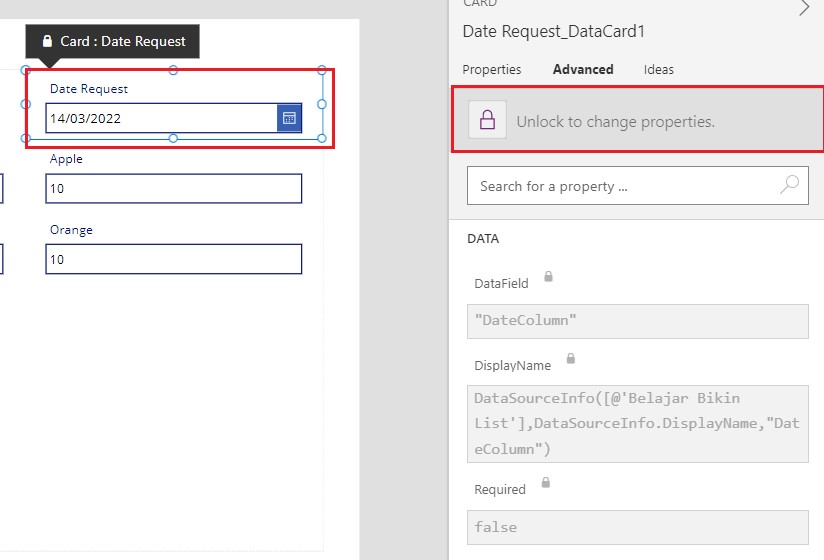
Task: Click the Required property label
Action: point(500,490)
